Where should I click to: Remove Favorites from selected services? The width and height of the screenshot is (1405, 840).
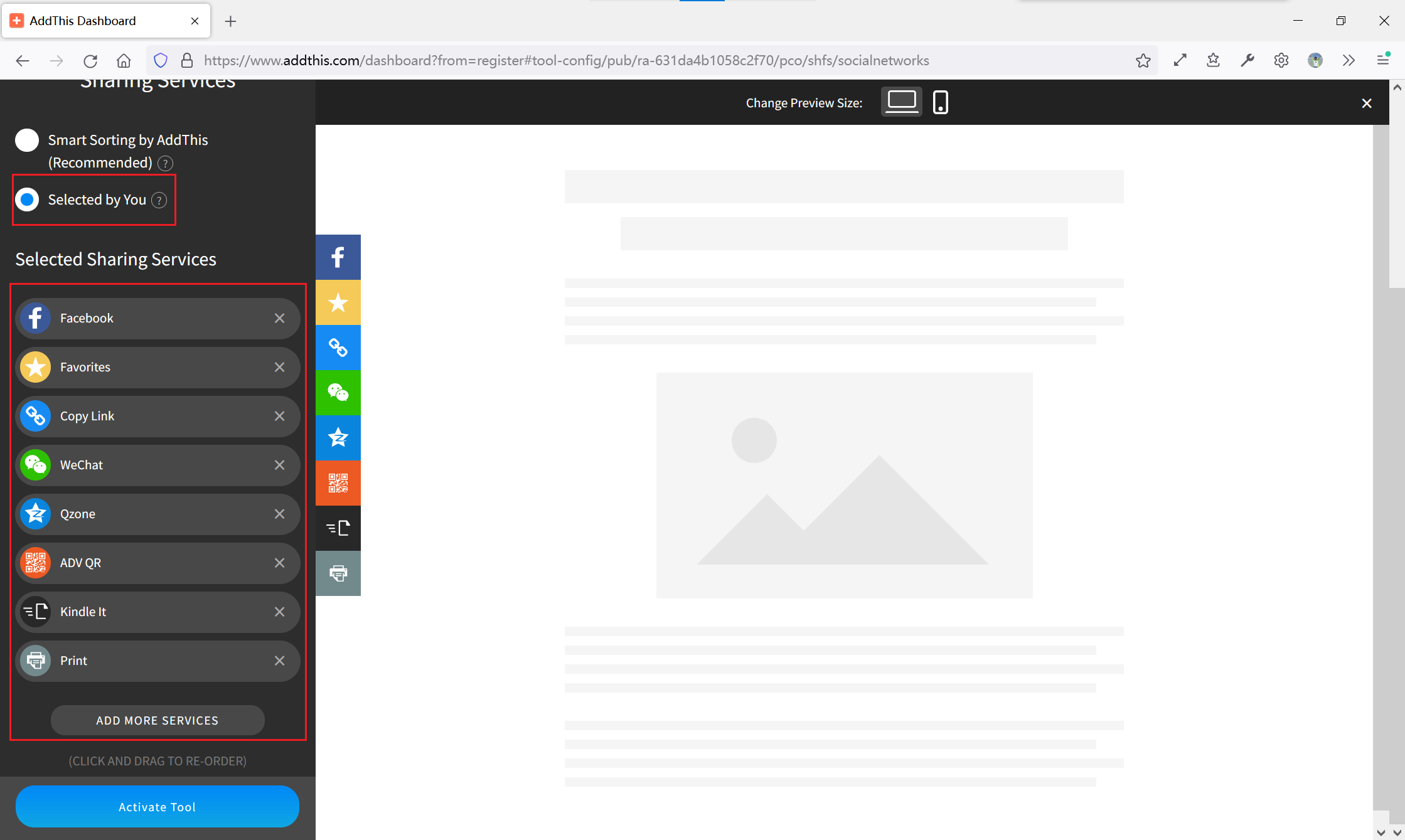(279, 367)
